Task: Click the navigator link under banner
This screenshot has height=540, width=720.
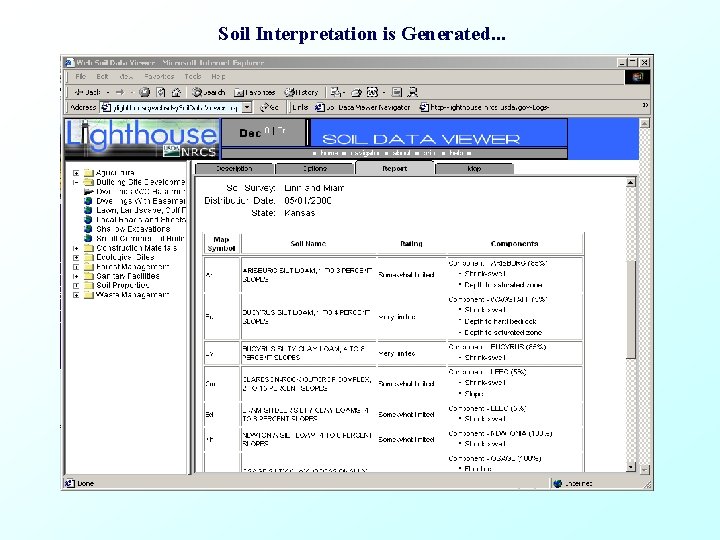Action: point(363,153)
